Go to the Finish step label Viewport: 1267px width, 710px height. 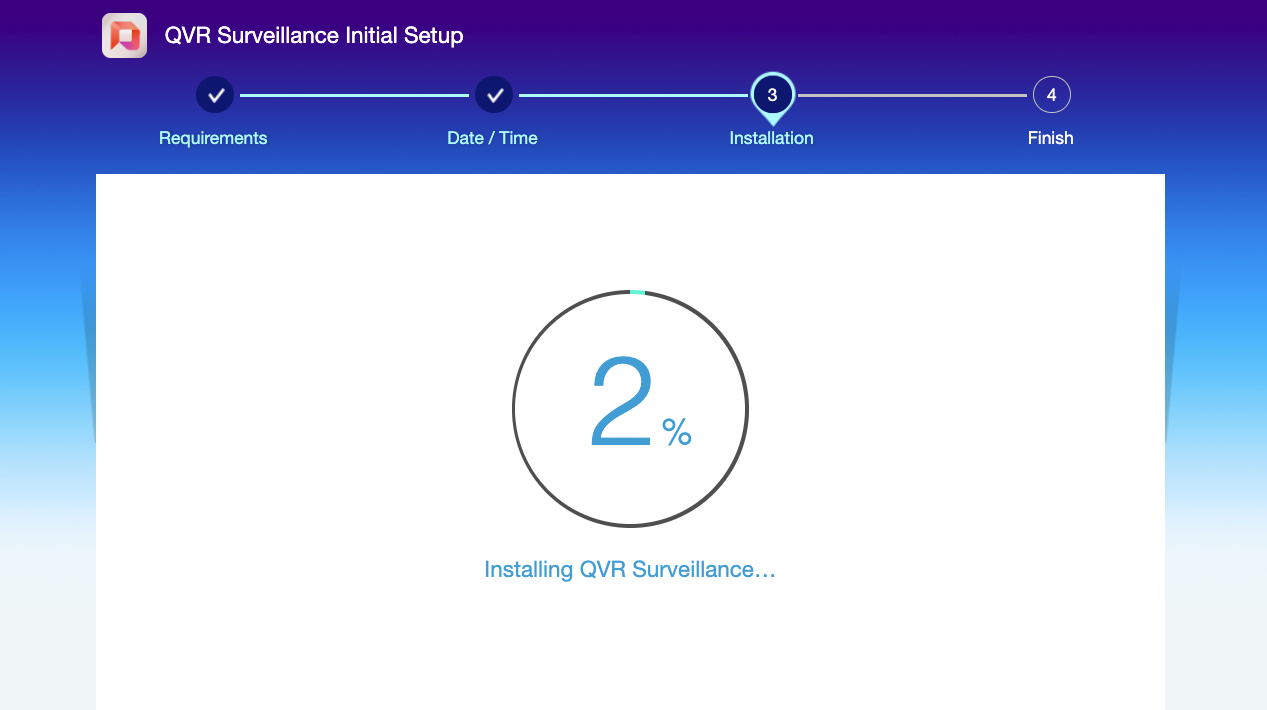[x=1050, y=138]
